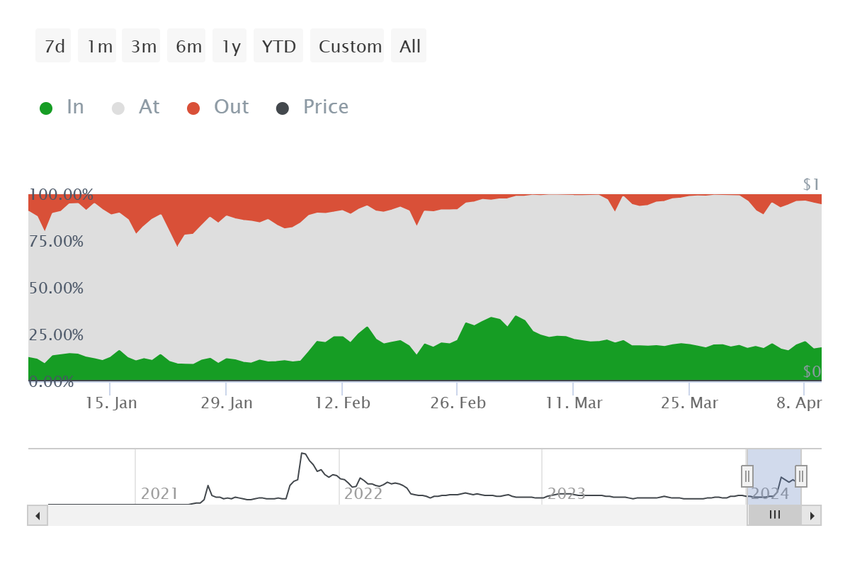Grab the left navigator range handle
850x567 pixels.
(747, 476)
